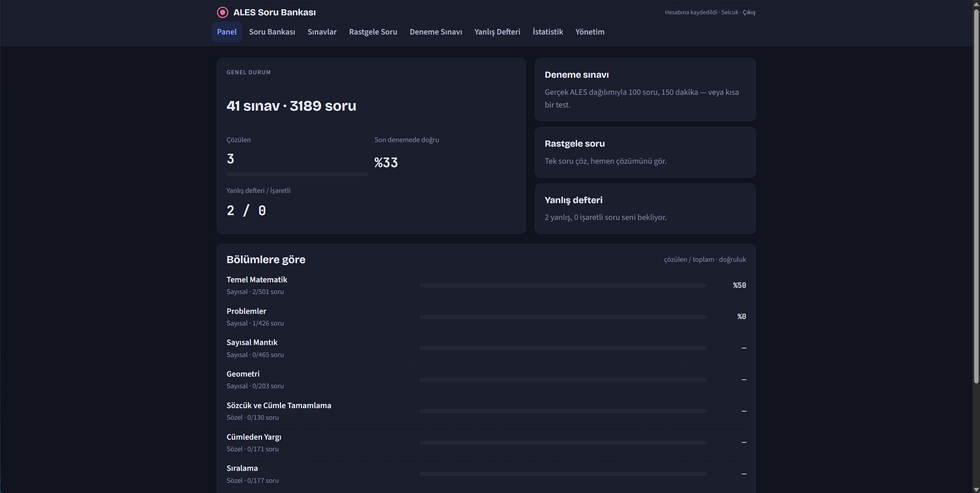Open the Rastgele Soru tab
Viewport: 980px width, 493px height.
tap(373, 32)
